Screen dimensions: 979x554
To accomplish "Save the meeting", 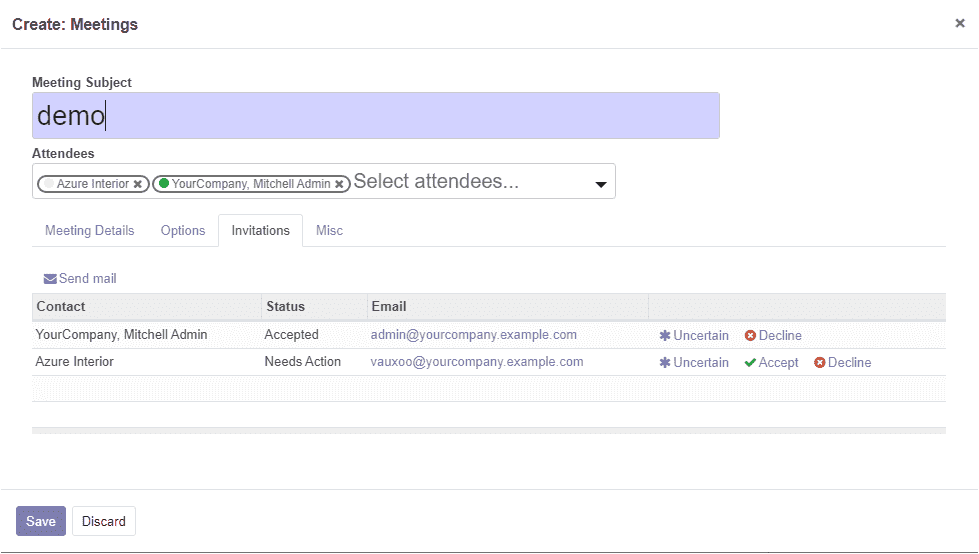I will (41, 521).
